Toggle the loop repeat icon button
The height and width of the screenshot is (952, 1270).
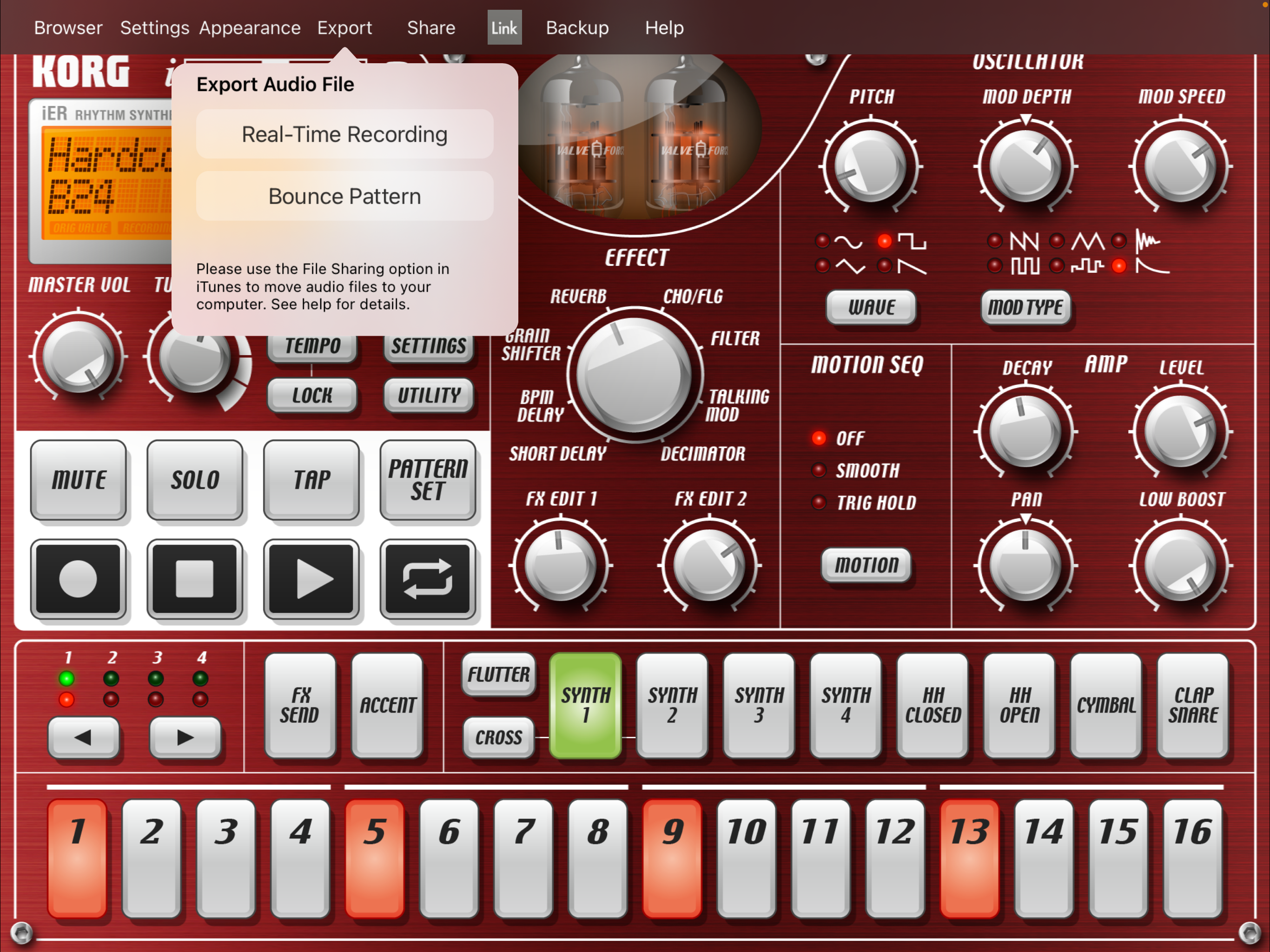428,579
